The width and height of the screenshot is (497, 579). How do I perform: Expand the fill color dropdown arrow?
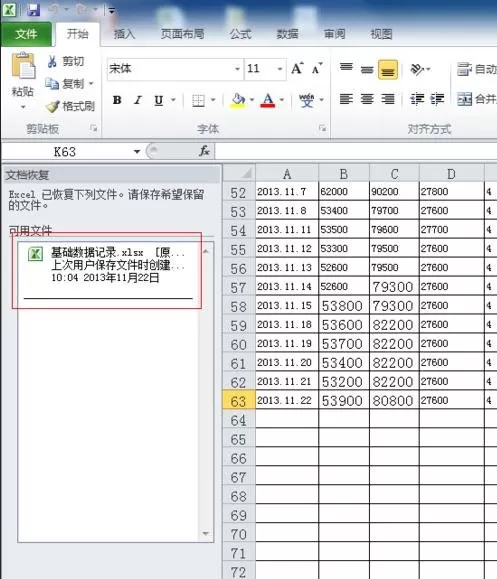tap(252, 100)
